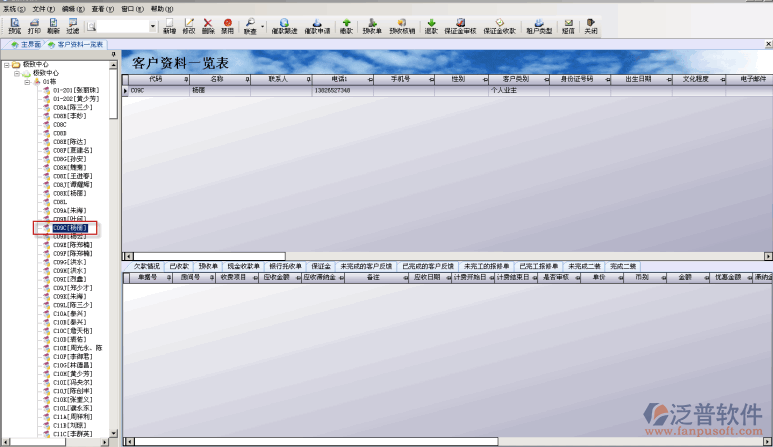The width and height of the screenshot is (773, 447).
Task: Click the 过滤 (filter) toolbar icon
Action: (73, 23)
